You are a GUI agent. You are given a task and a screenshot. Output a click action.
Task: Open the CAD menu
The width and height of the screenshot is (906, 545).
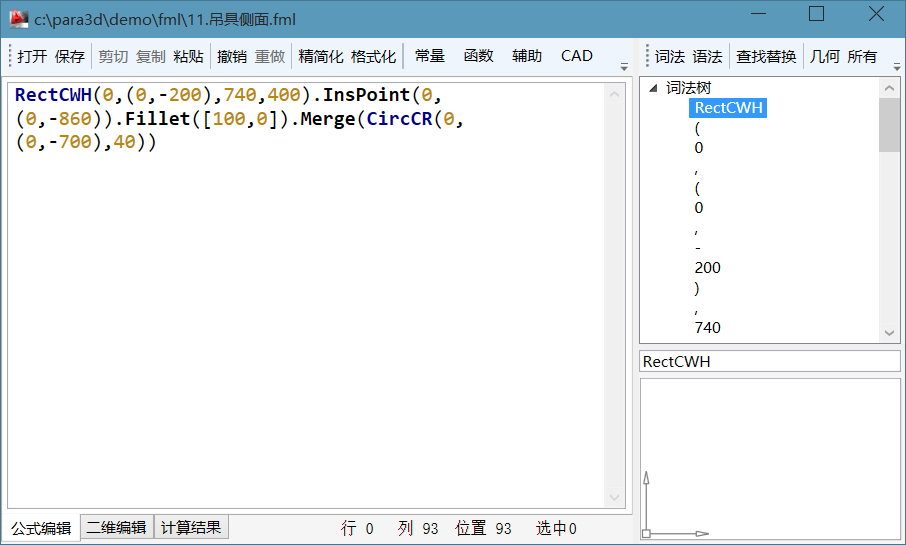click(577, 55)
